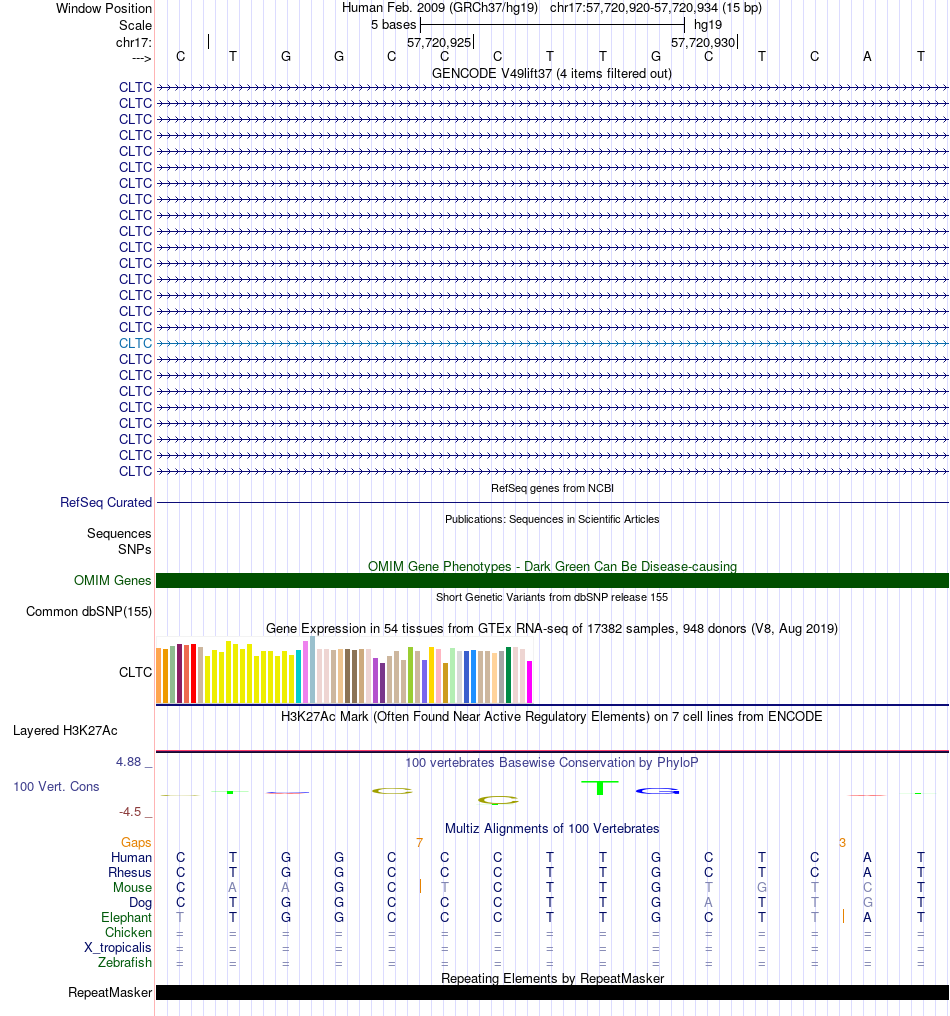
Task: Open the H3K27Ac Mark track title
Action: [552, 717]
